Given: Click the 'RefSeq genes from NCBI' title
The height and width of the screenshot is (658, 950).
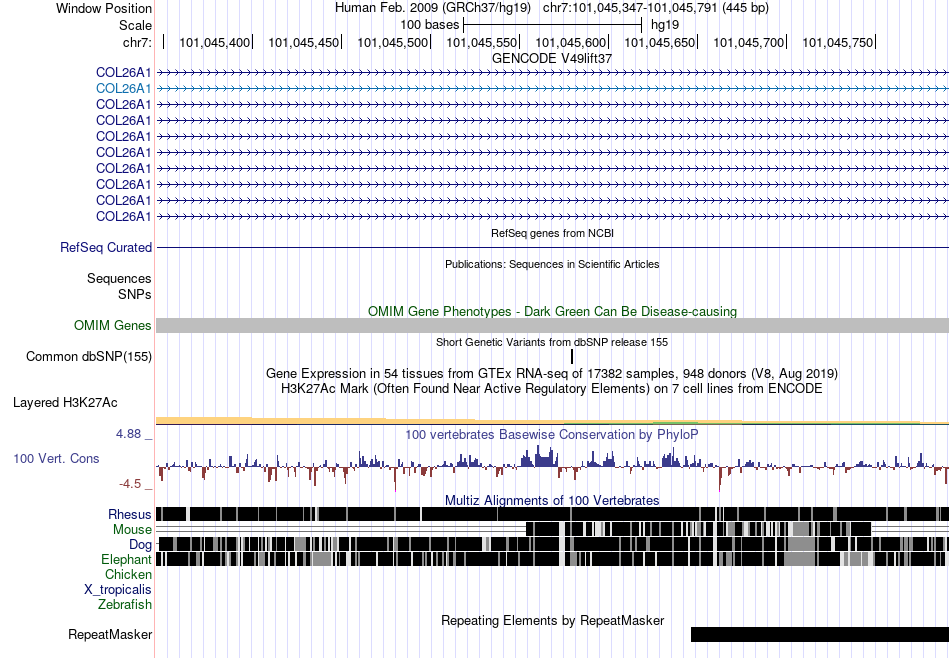Looking at the screenshot, I should 553,233.
